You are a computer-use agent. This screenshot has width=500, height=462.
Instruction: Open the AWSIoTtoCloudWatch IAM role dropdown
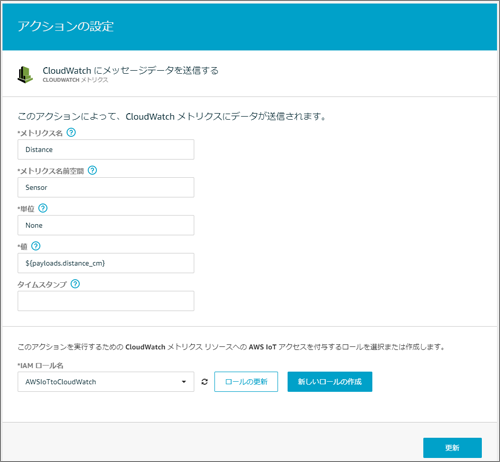pos(106,382)
